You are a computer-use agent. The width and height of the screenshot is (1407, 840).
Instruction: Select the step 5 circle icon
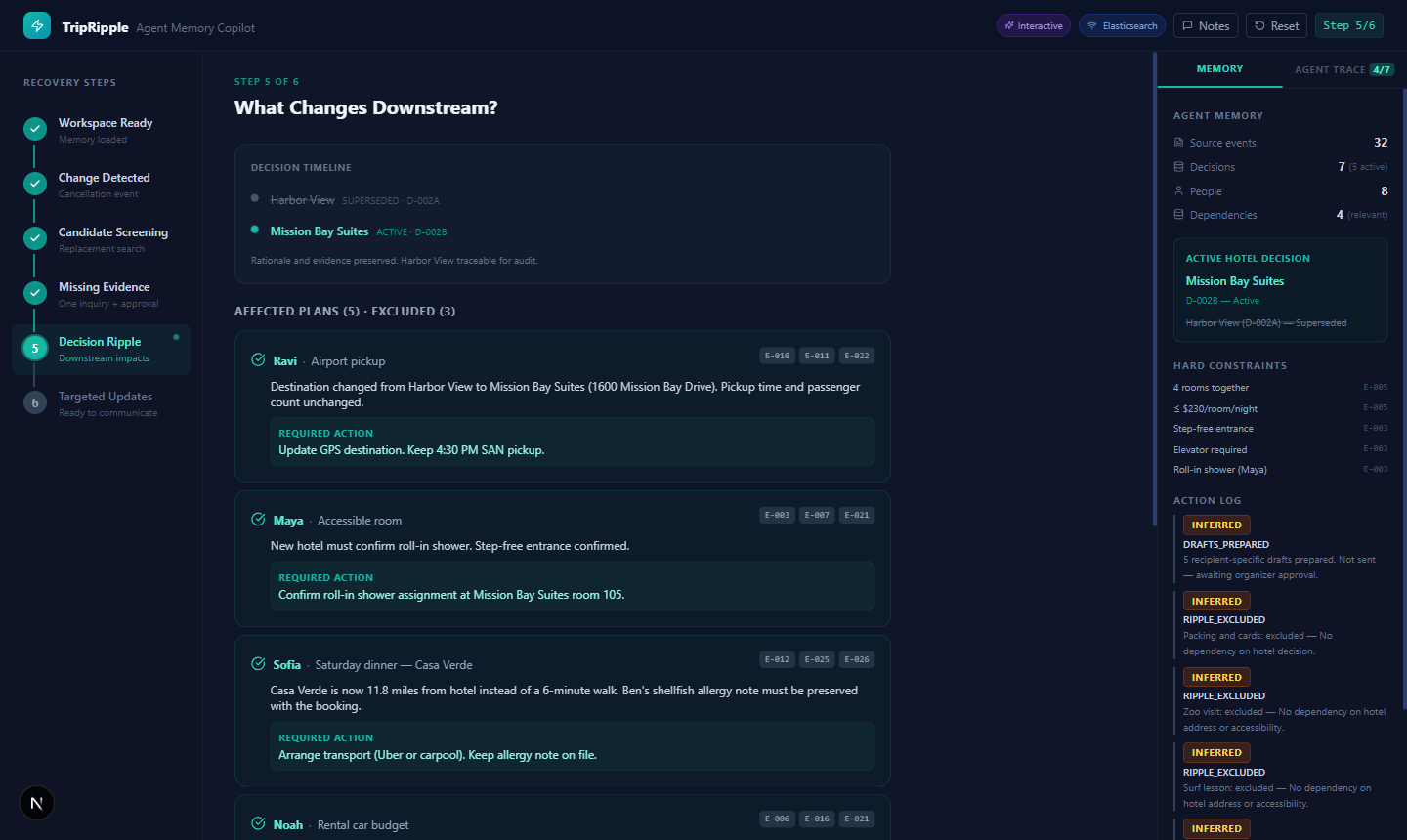tap(35, 348)
